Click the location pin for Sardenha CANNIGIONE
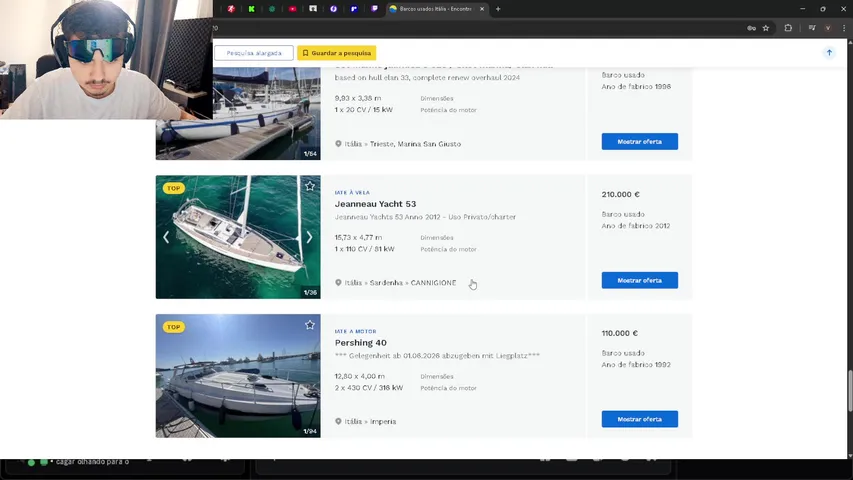 pyautogui.click(x=338, y=282)
